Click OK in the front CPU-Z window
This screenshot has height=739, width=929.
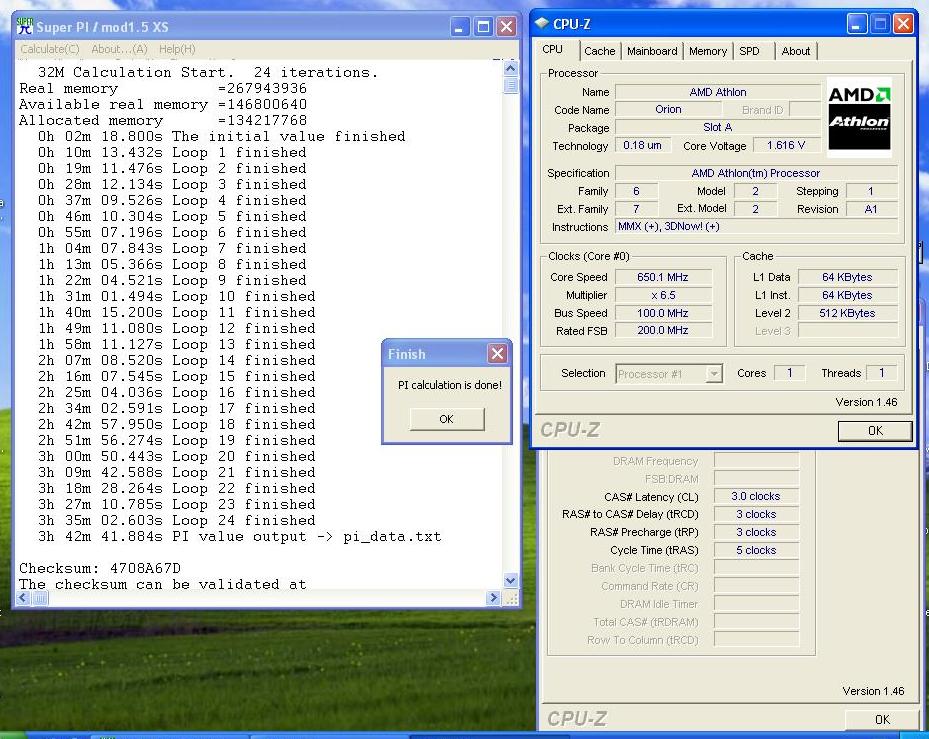click(875, 431)
